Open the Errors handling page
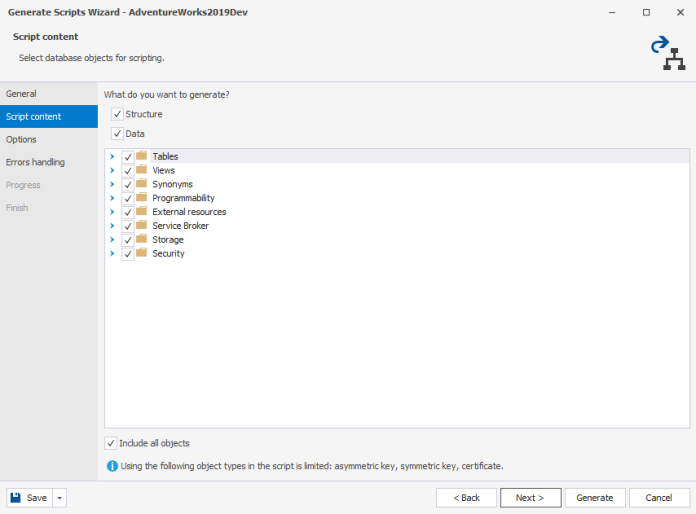 [x=35, y=162]
